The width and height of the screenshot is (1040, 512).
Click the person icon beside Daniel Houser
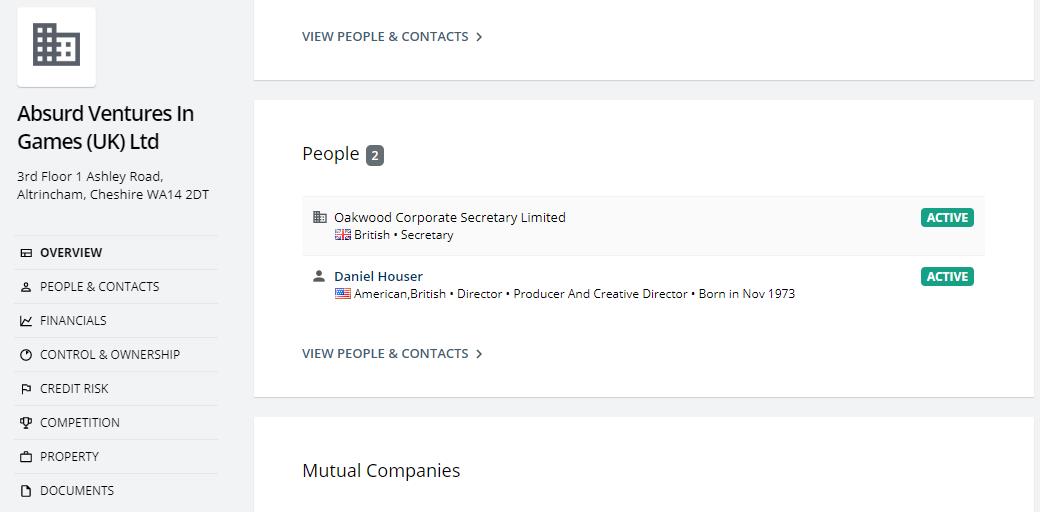pos(319,276)
